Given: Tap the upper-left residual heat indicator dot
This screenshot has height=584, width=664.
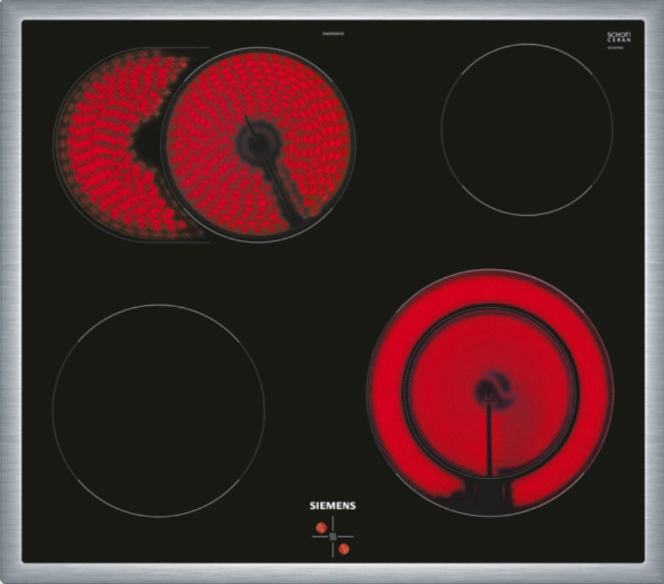Looking at the screenshot, I should [321, 527].
